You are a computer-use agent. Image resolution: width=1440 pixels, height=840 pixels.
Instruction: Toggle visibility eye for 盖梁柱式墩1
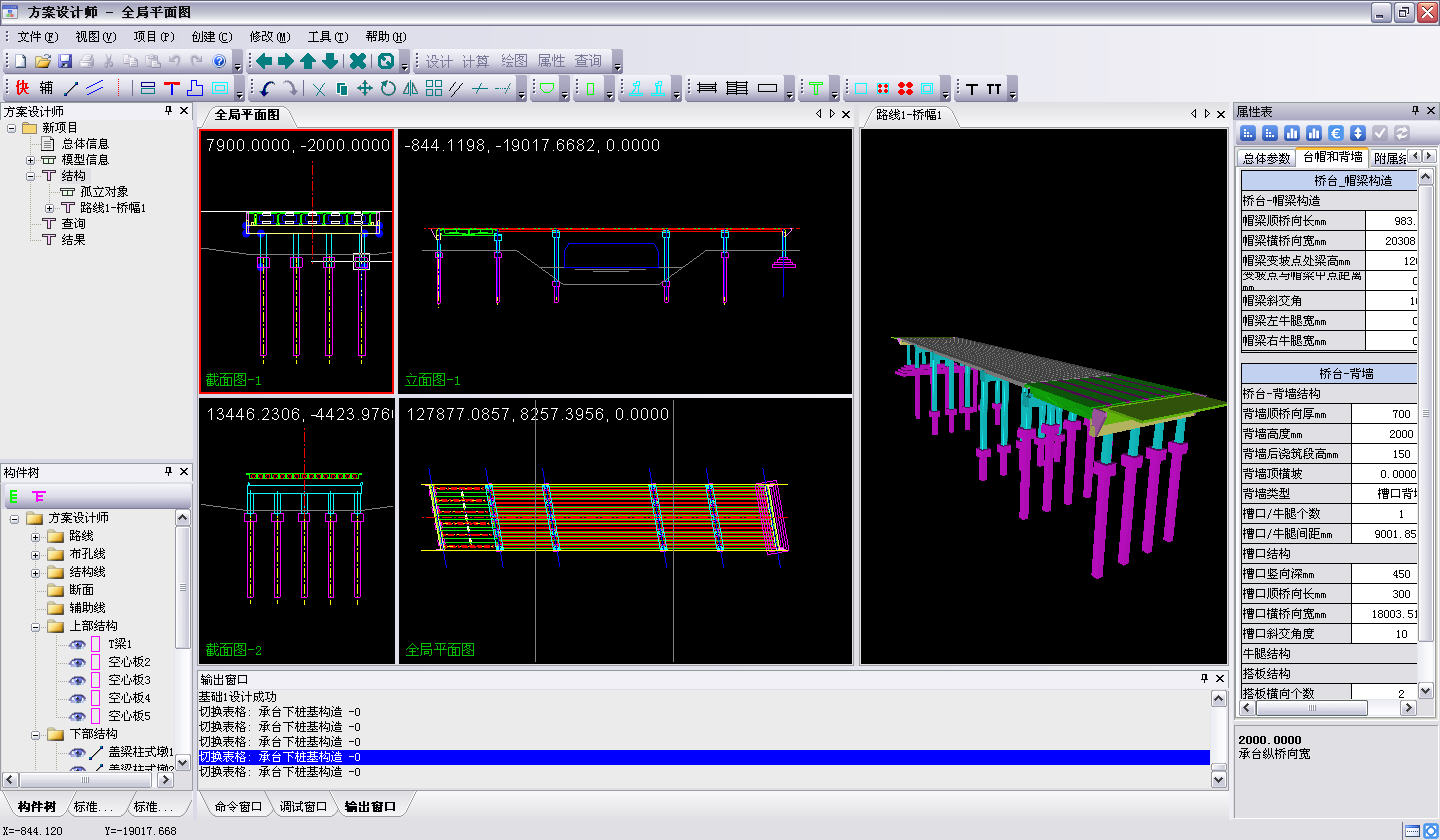pos(77,752)
